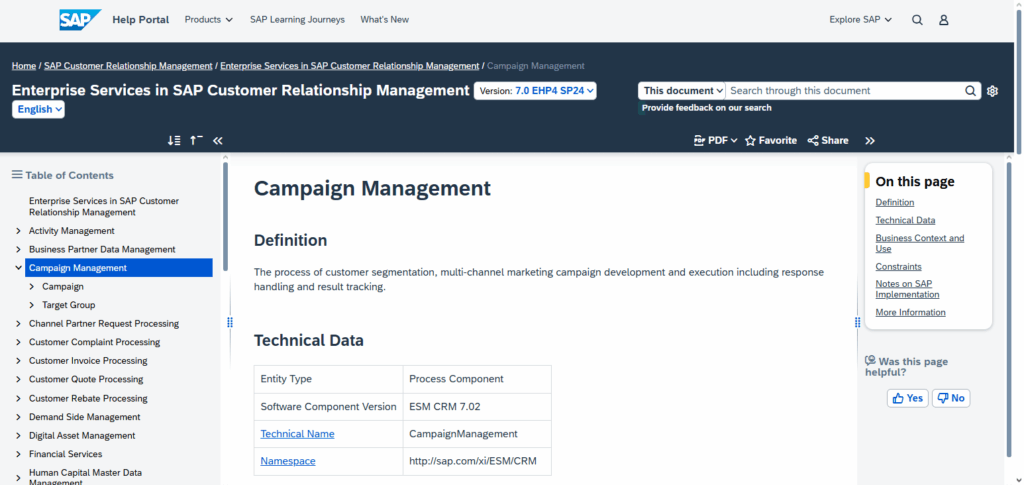Click the Table of Contents hamburger icon

pos(17,175)
